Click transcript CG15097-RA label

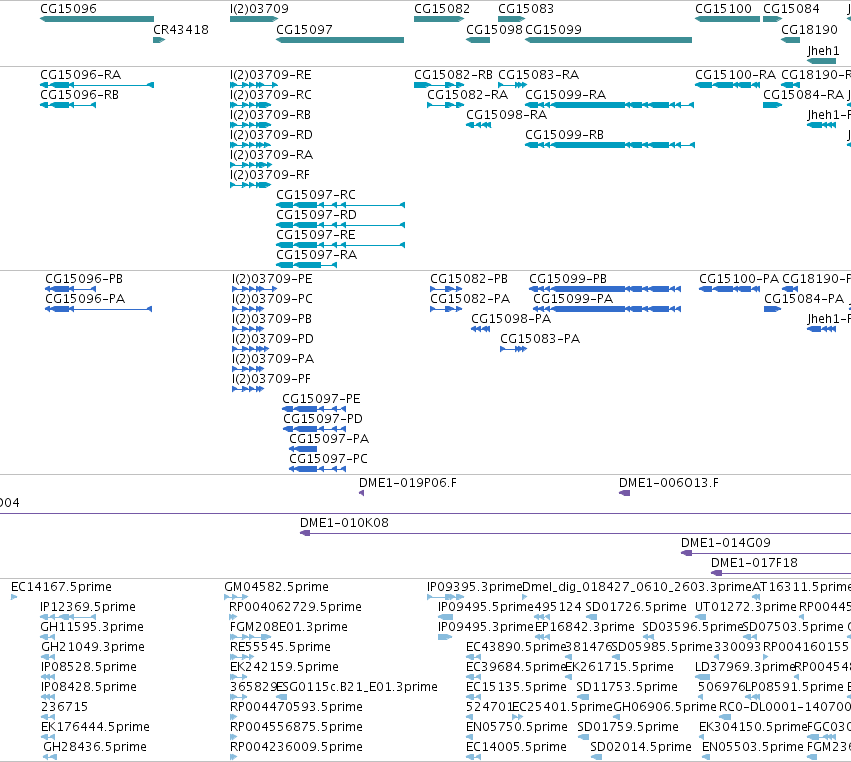316,255
